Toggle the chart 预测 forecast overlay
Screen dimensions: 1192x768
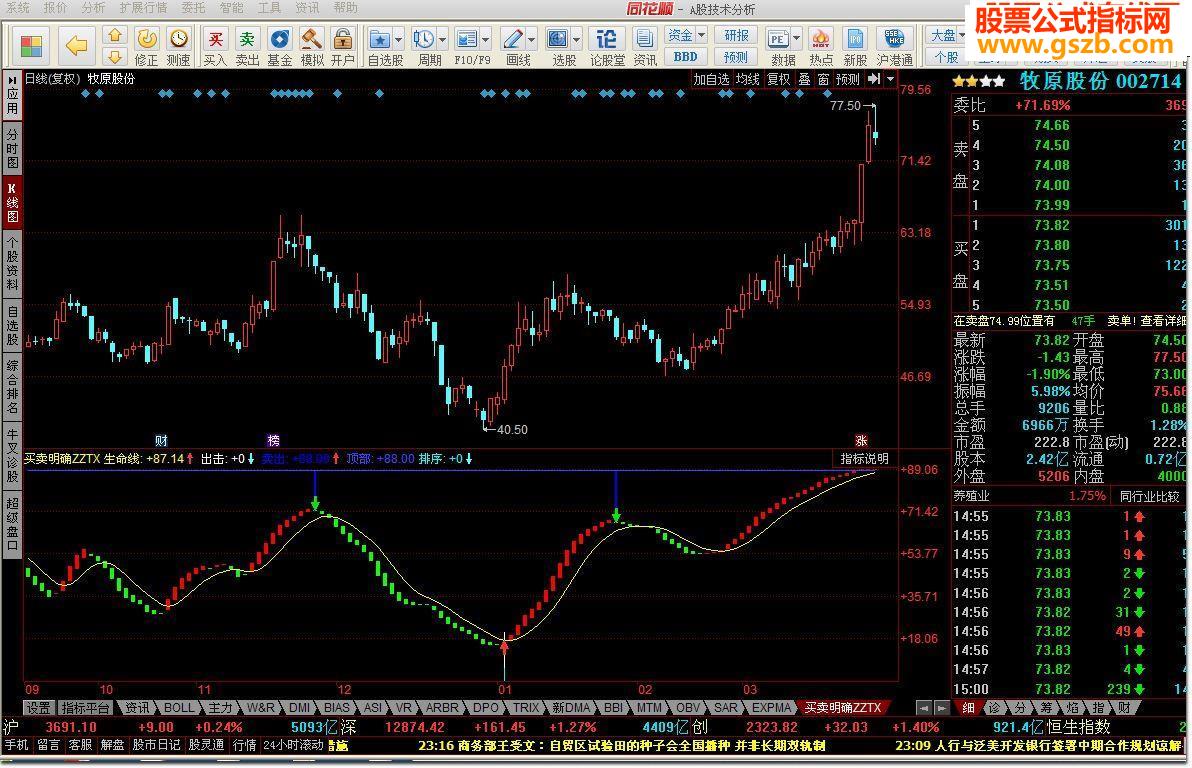848,79
